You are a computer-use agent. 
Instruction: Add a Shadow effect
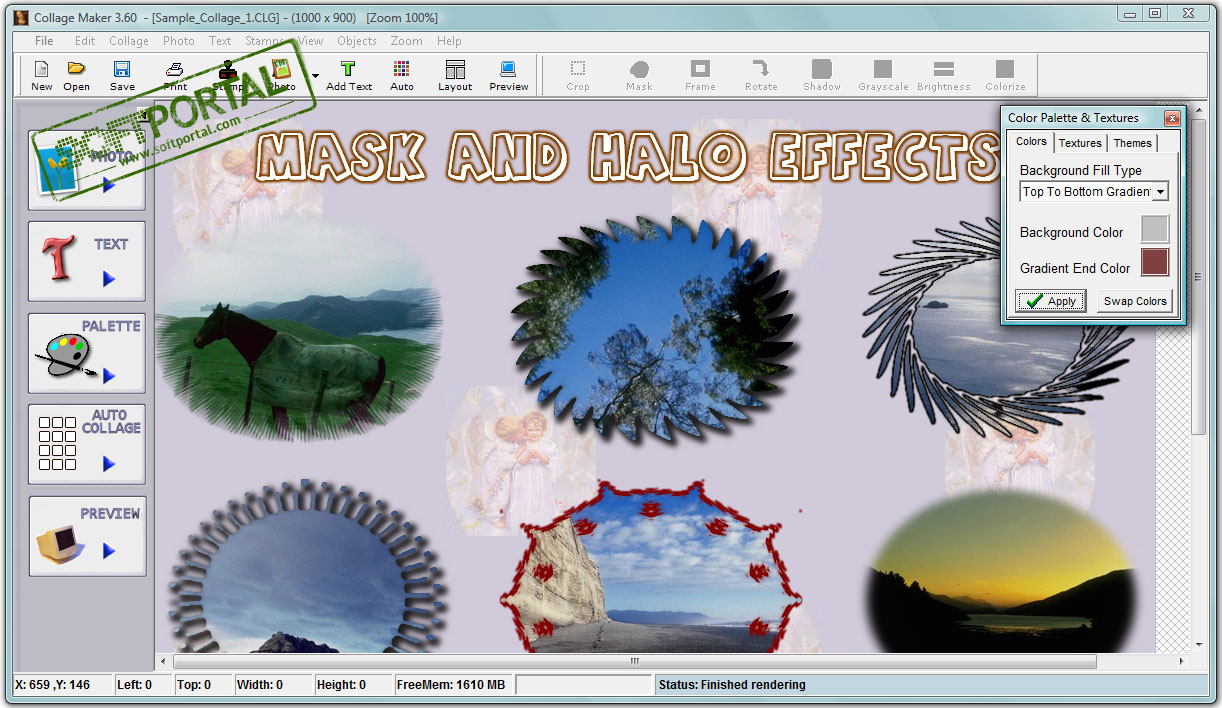pos(822,75)
